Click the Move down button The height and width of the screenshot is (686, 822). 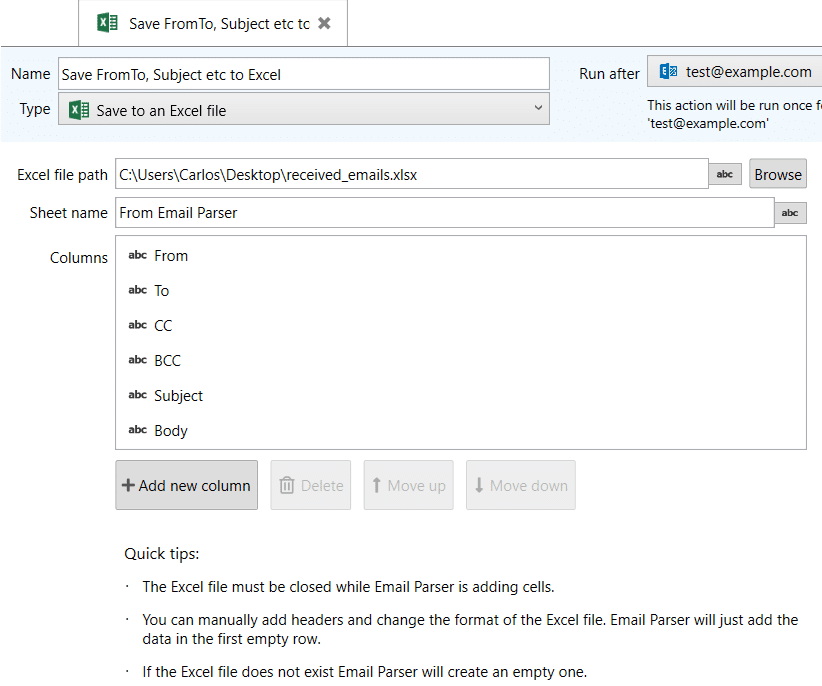pyautogui.click(x=521, y=485)
